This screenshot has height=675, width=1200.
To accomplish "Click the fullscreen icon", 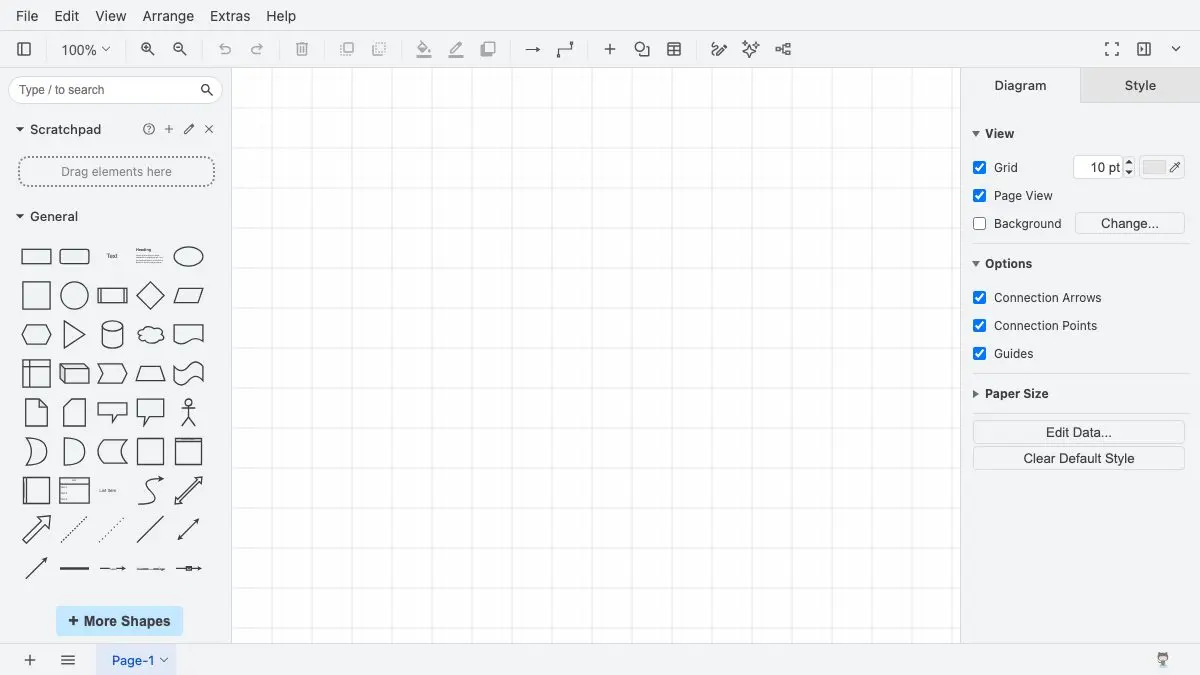I will pyautogui.click(x=1112, y=49).
